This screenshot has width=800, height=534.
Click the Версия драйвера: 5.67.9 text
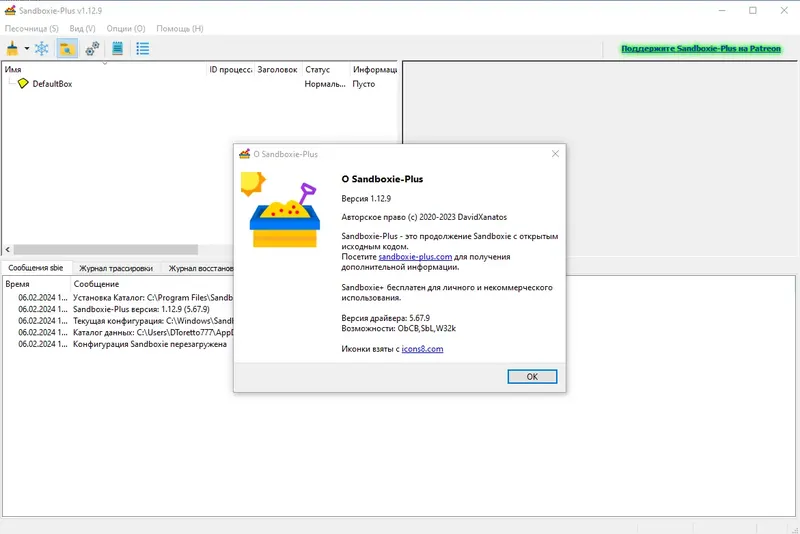point(385,318)
